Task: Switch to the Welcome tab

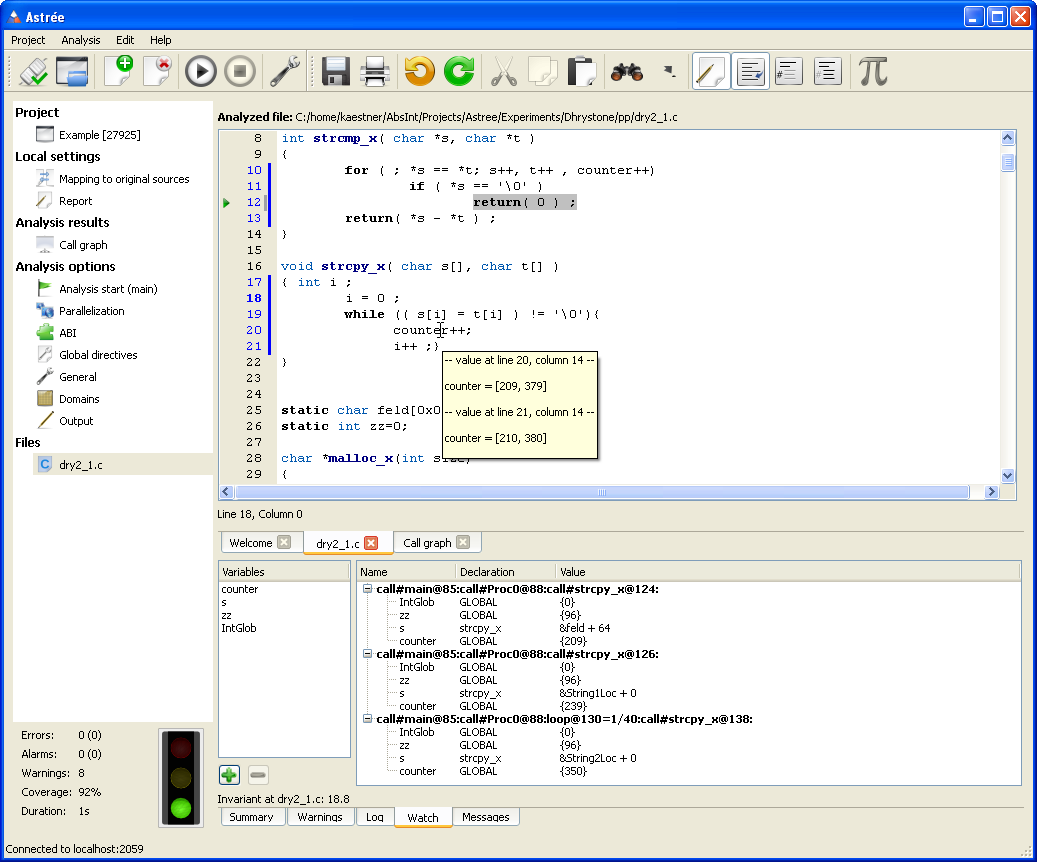Action: (251, 543)
